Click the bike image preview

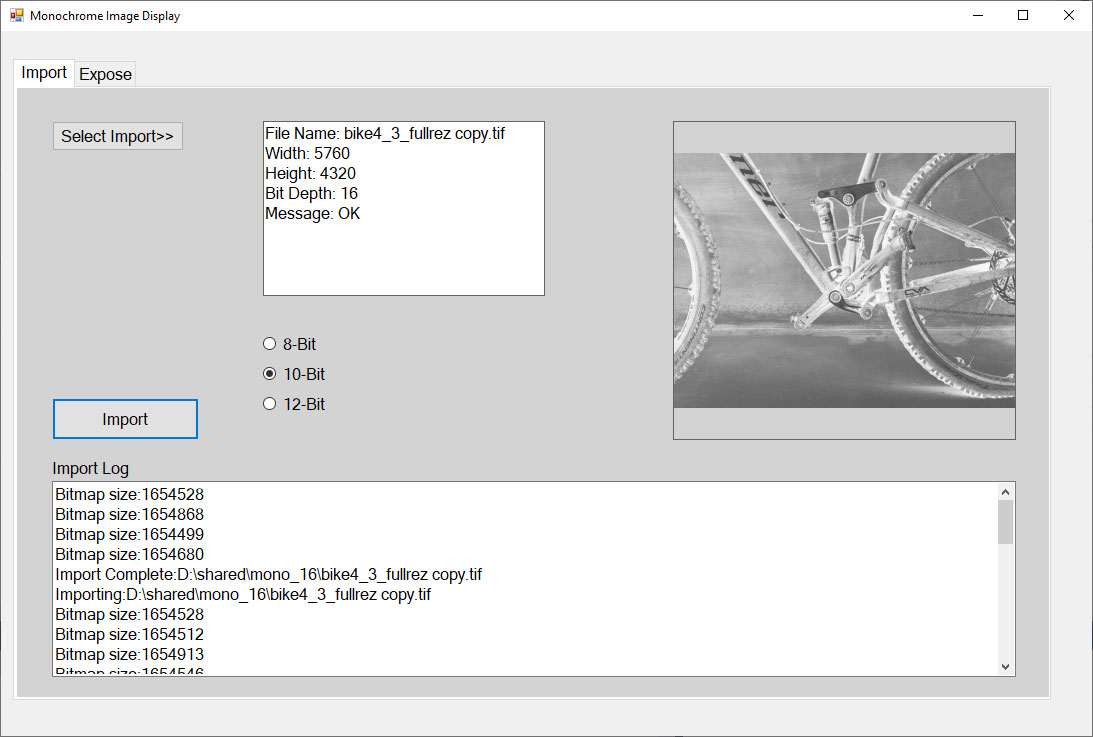[x=844, y=280]
